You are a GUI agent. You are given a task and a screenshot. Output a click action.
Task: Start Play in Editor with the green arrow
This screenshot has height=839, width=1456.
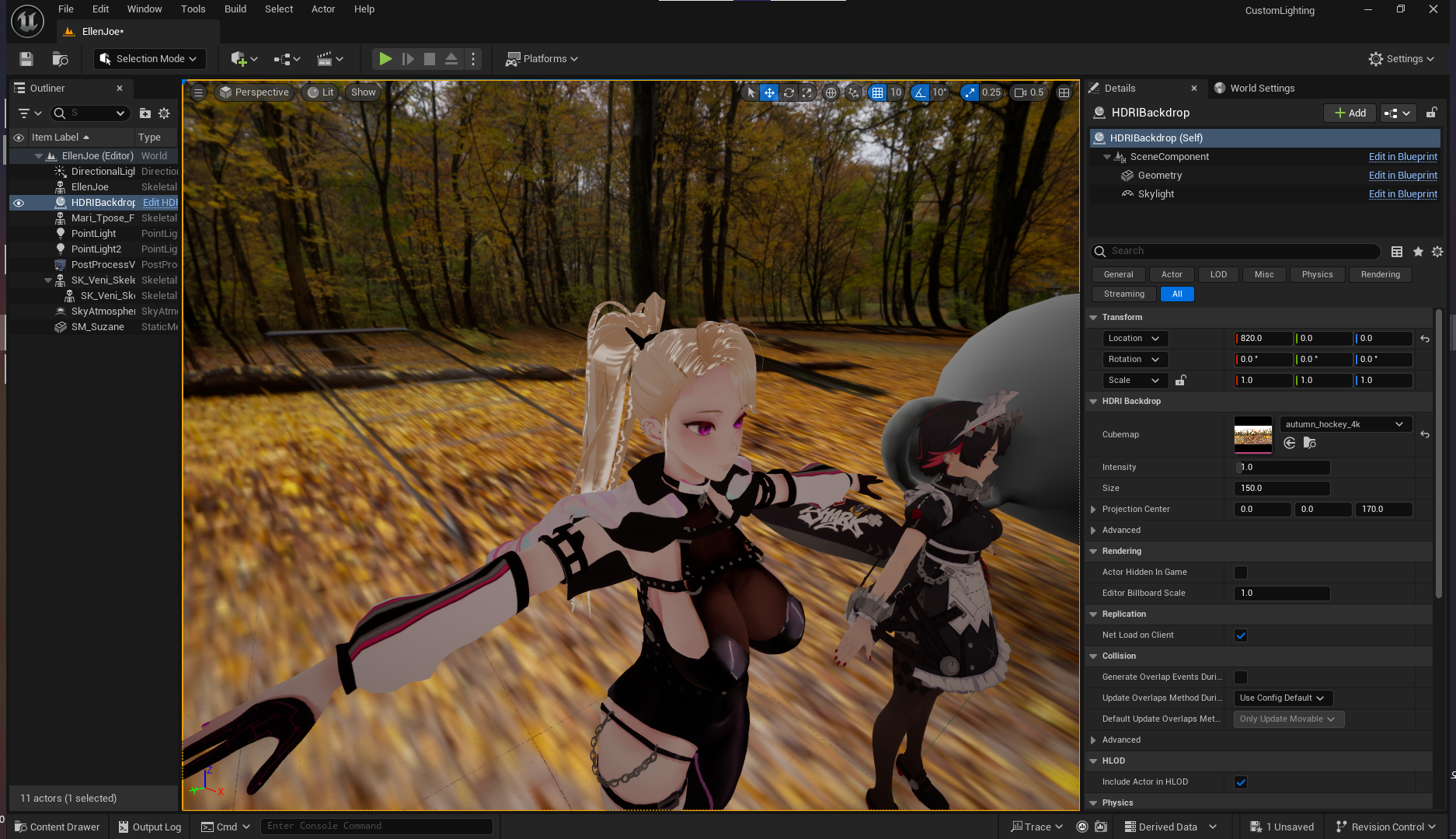[x=385, y=59]
